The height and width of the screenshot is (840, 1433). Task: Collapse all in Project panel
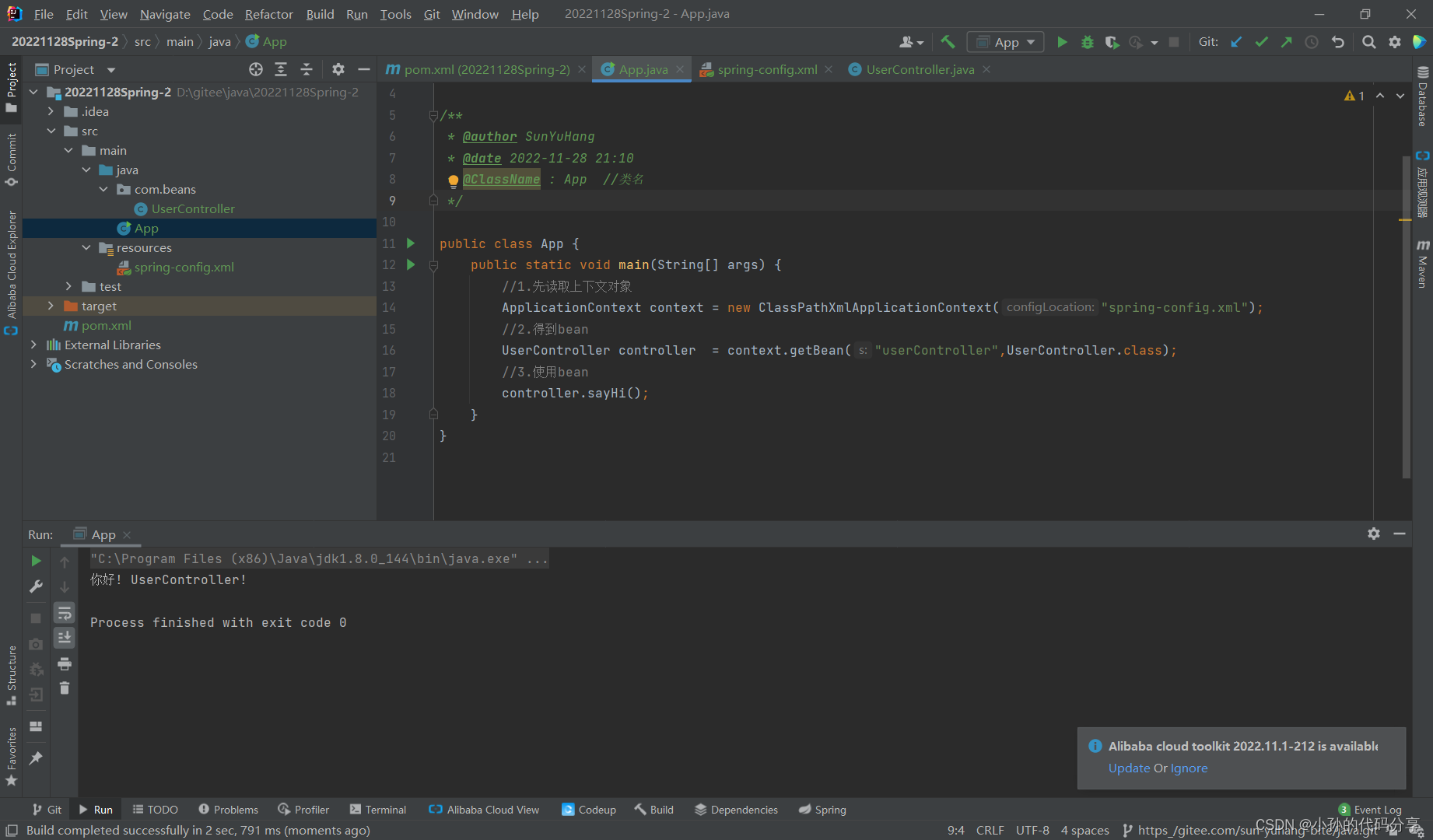307,69
